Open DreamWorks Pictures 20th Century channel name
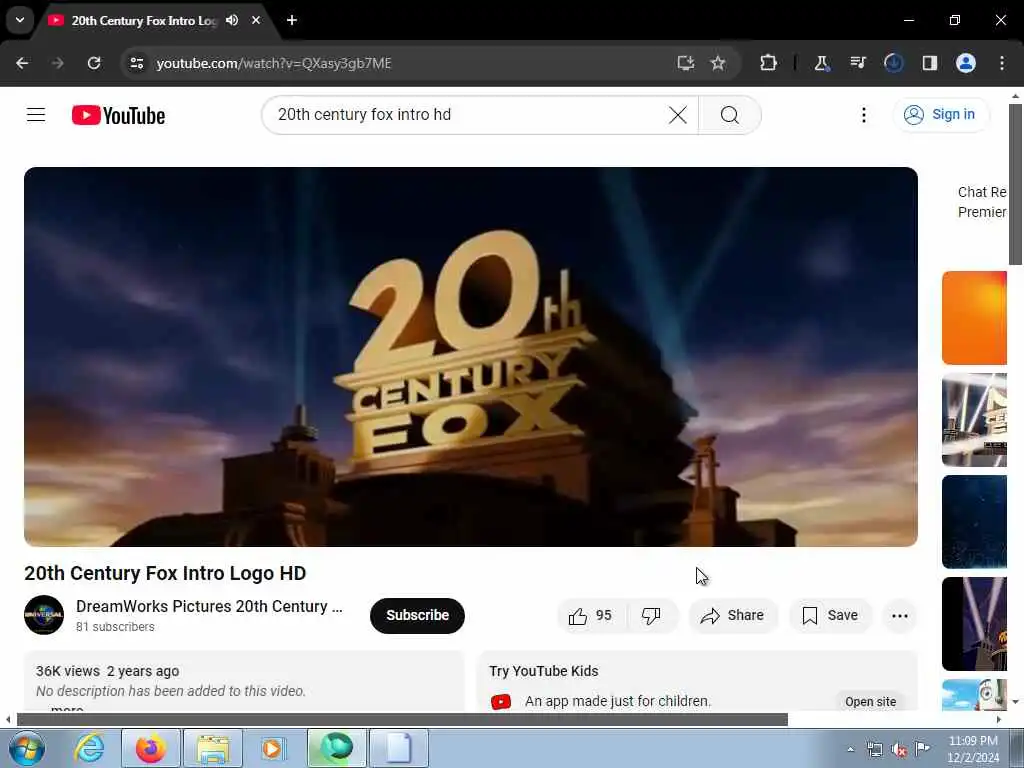The height and width of the screenshot is (768, 1024). 209,607
